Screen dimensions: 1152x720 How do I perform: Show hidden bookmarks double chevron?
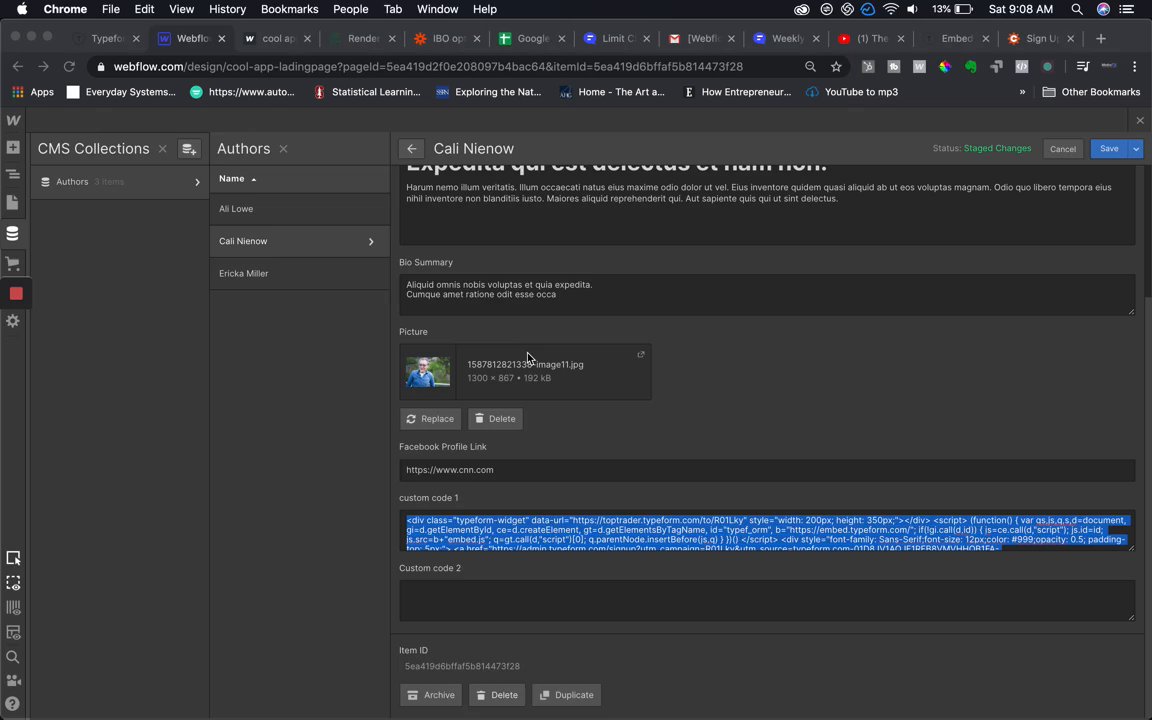(1022, 92)
